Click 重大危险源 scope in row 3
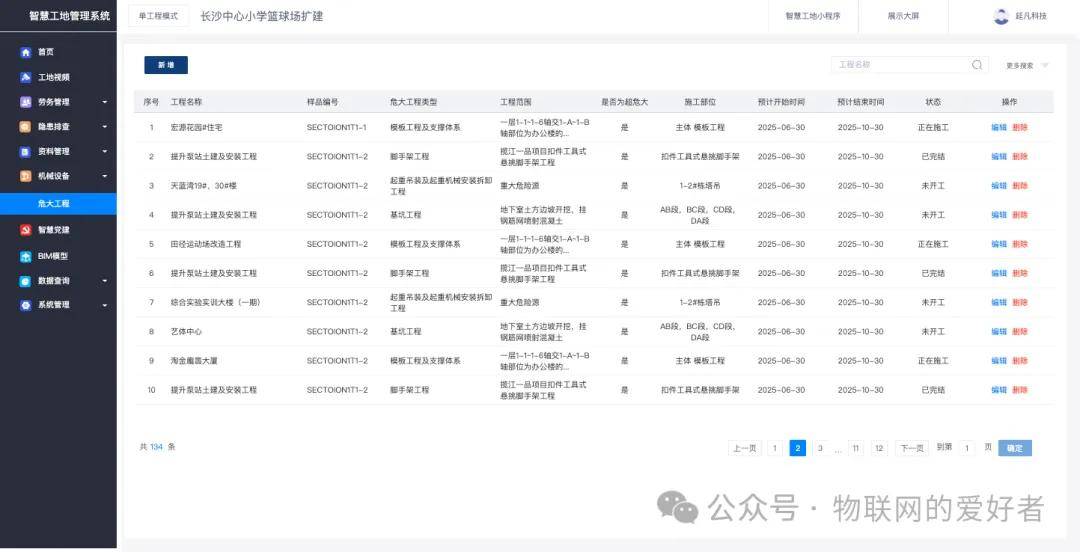 point(519,186)
